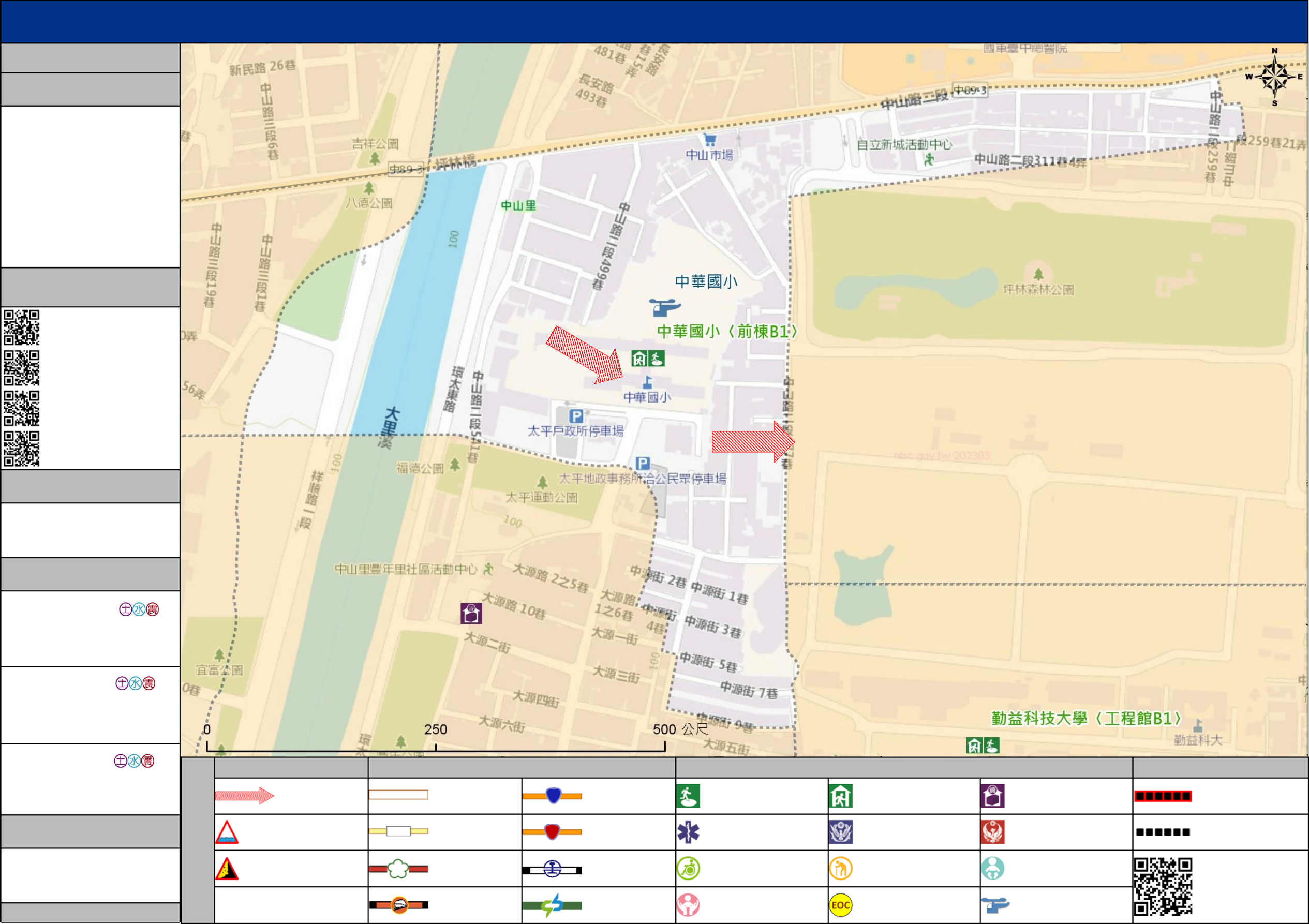Screen dimensions: 1309x924
Task: Click the blue star-of-life medical legend icon
Action: click(x=688, y=832)
